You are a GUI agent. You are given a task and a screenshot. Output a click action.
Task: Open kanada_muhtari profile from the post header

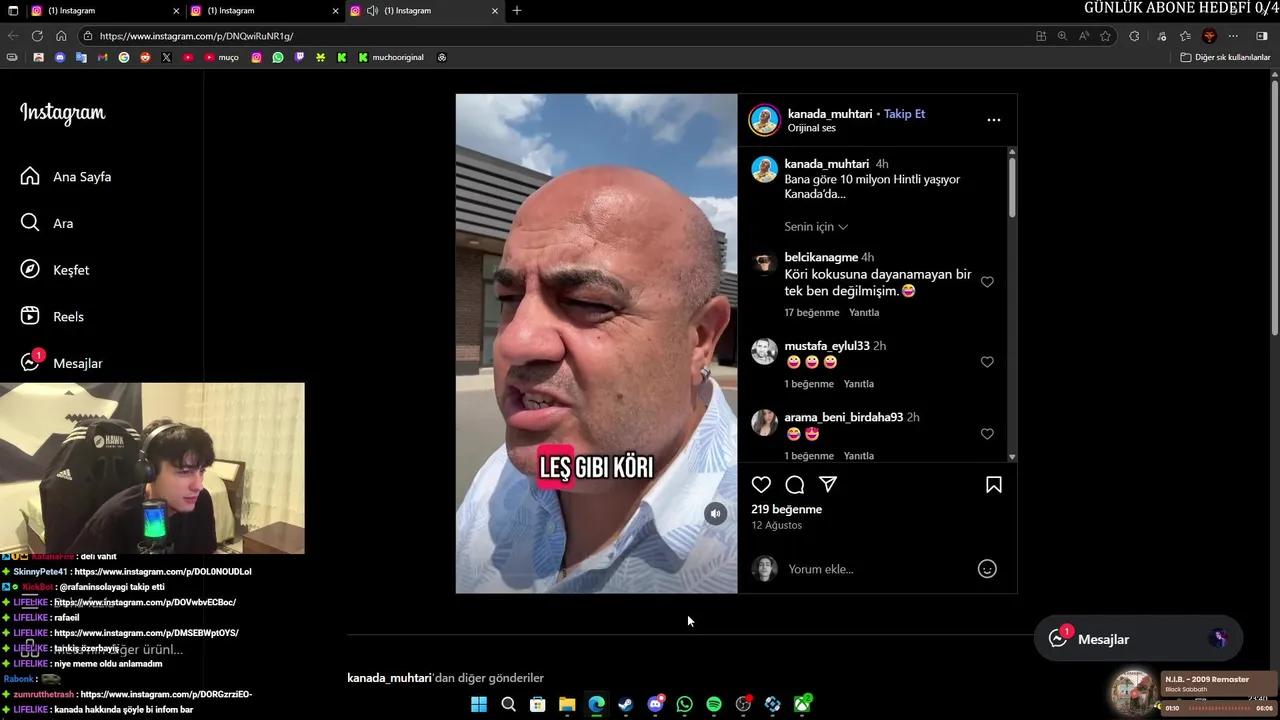(x=830, y=114)
